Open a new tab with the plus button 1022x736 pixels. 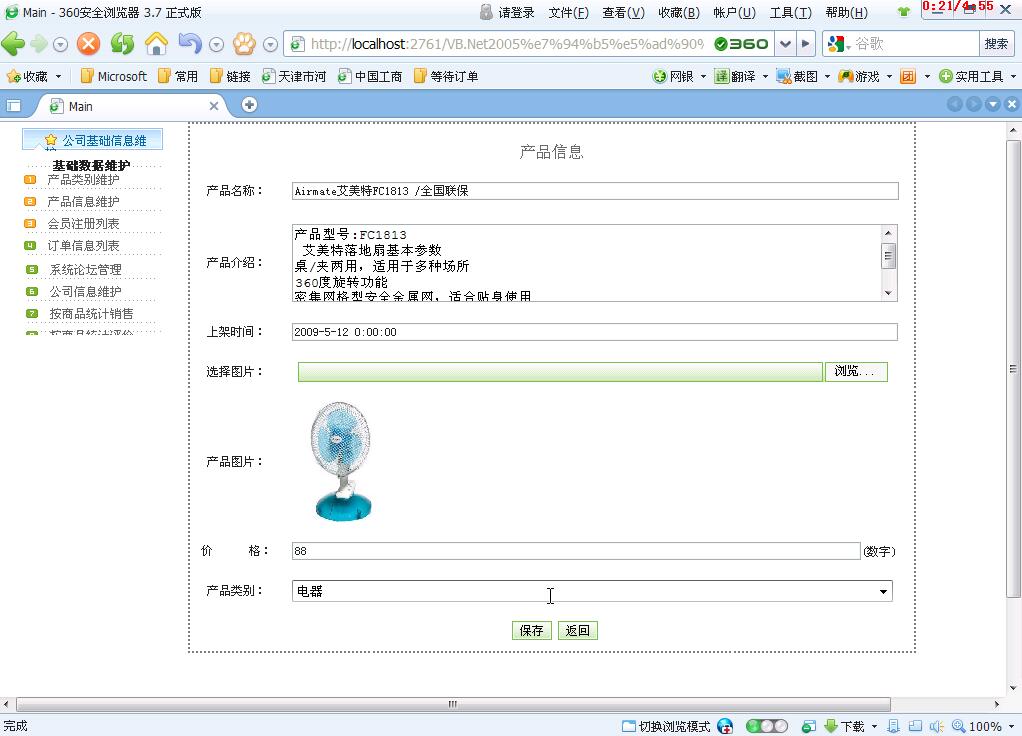(x=249, y=104)
